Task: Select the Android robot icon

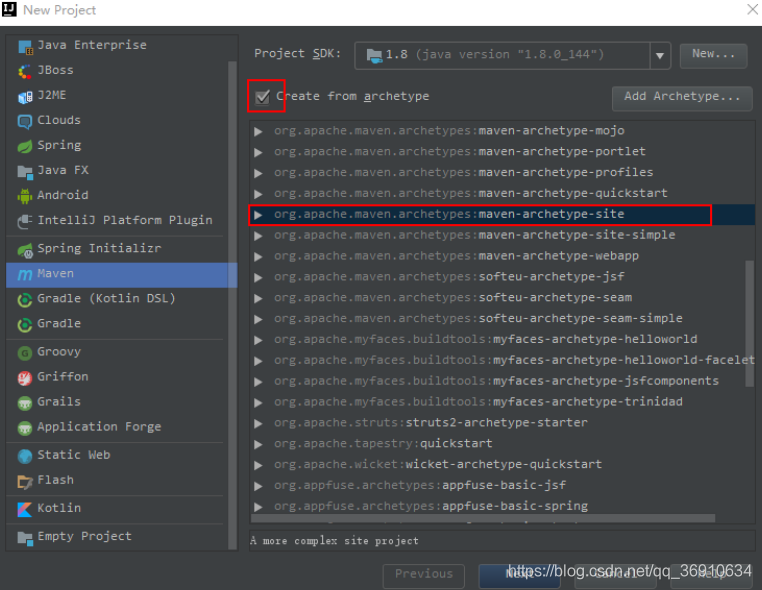Action: [25, 196]
